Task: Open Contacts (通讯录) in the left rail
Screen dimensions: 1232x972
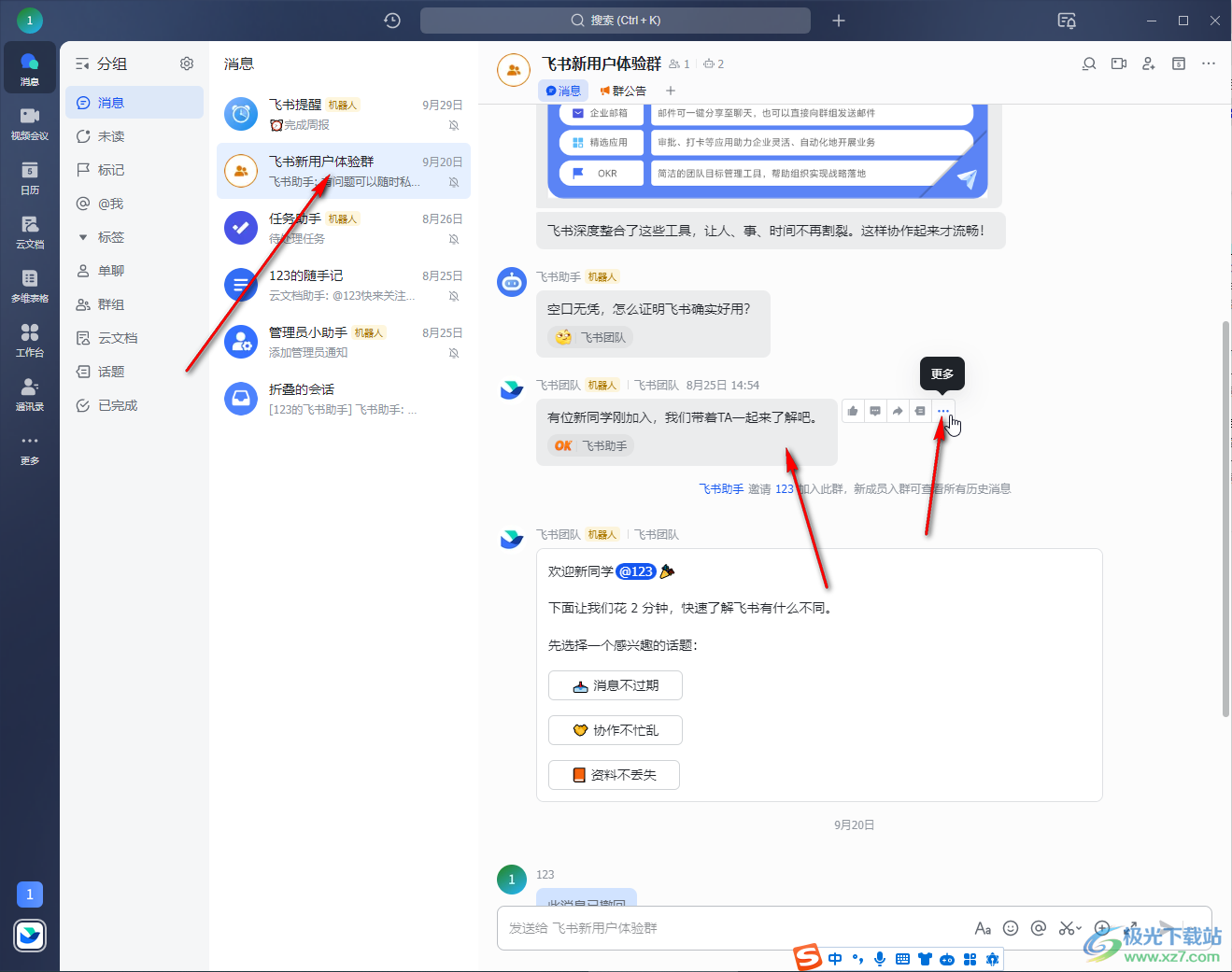Action: click(30, 394)
